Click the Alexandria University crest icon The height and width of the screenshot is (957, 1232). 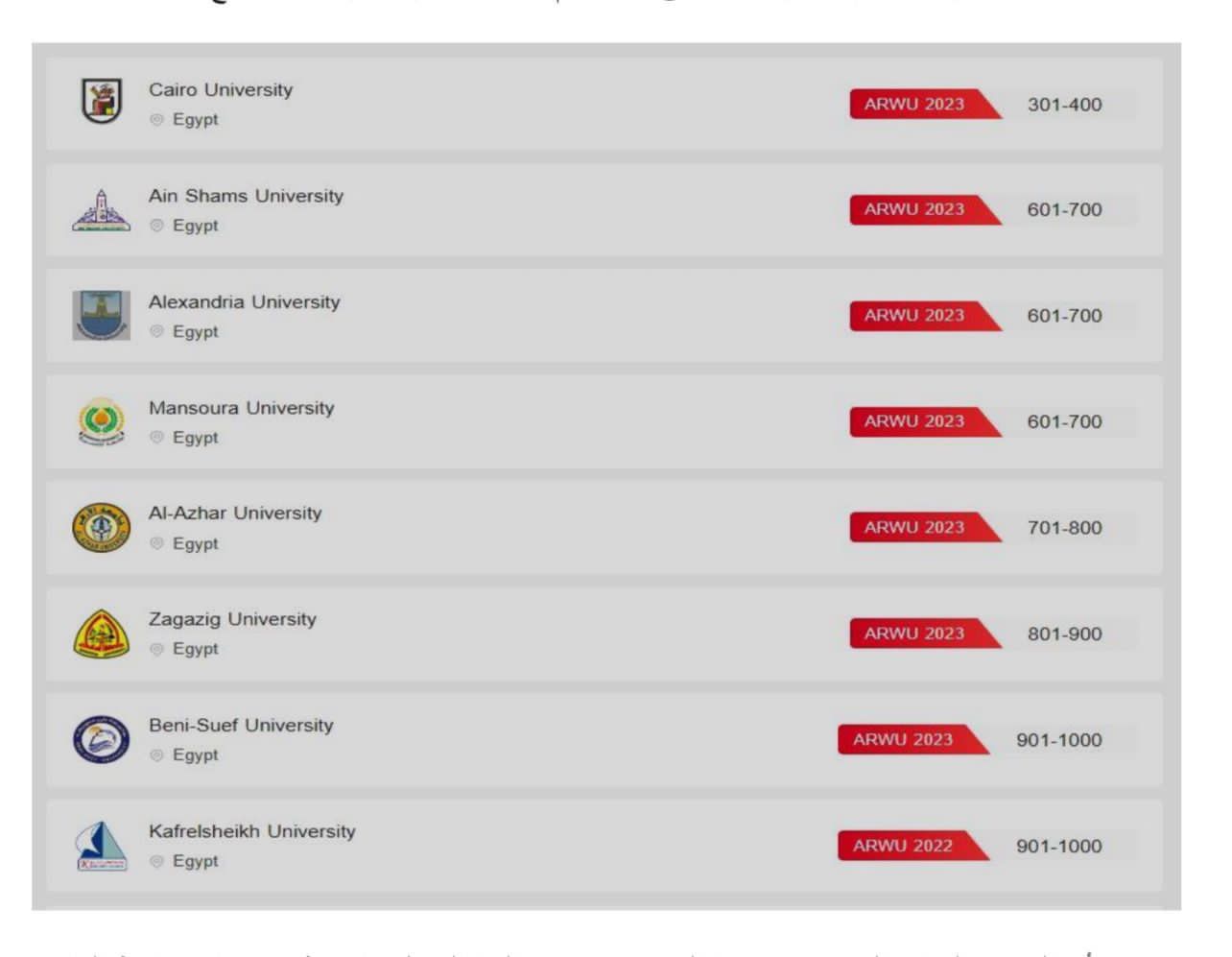(101, 315)
